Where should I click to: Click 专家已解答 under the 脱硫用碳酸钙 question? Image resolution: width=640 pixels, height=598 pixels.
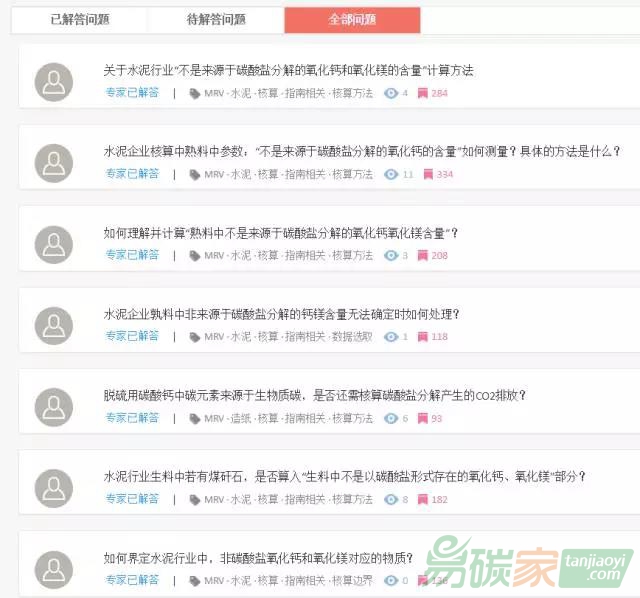tap(132, 418)
